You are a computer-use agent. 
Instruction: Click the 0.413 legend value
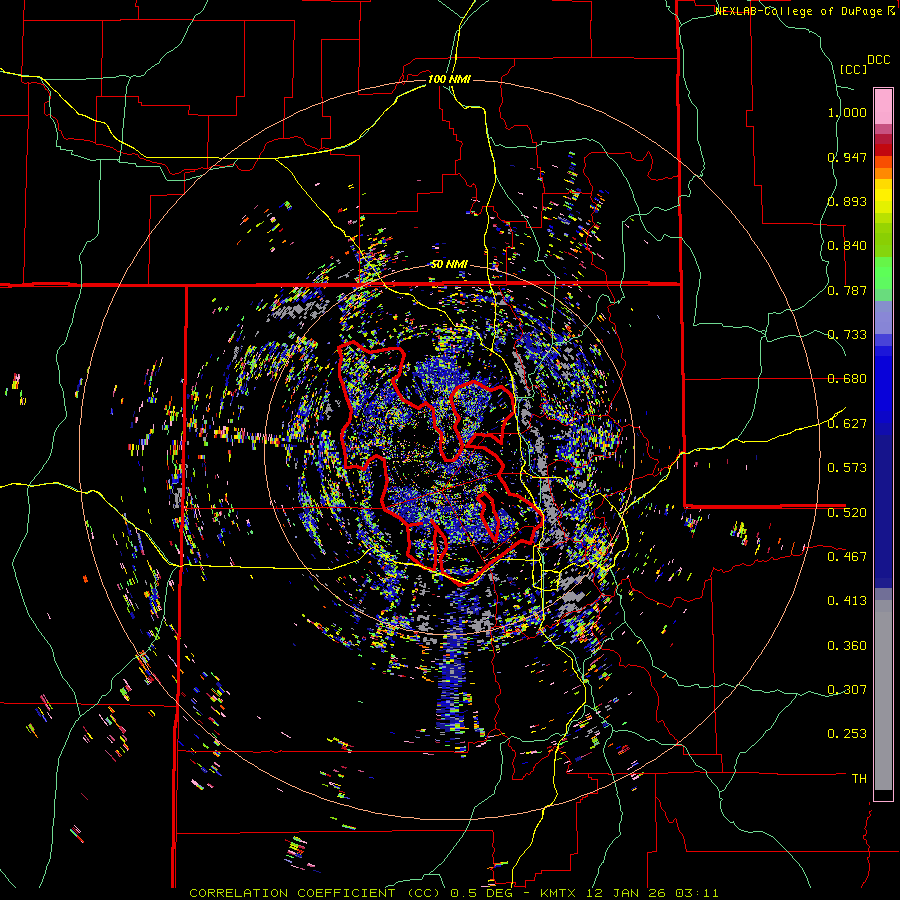[847, 601]
